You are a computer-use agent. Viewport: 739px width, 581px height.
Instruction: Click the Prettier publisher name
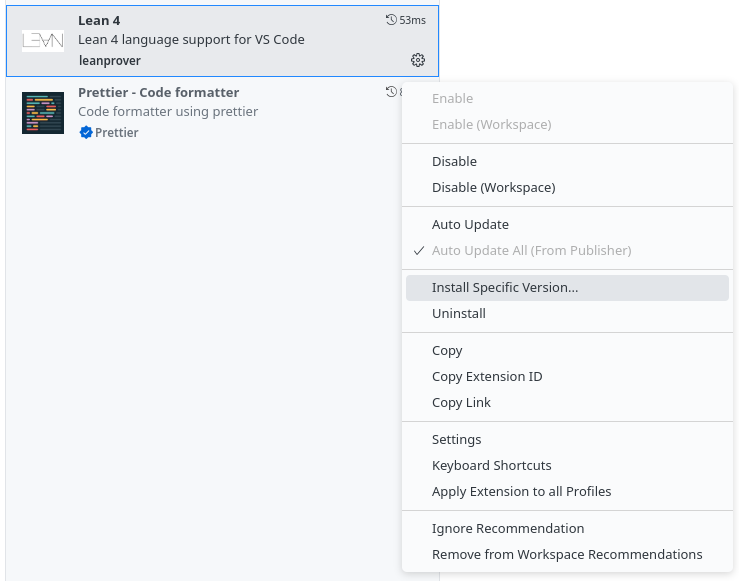[x=116, y=132]
